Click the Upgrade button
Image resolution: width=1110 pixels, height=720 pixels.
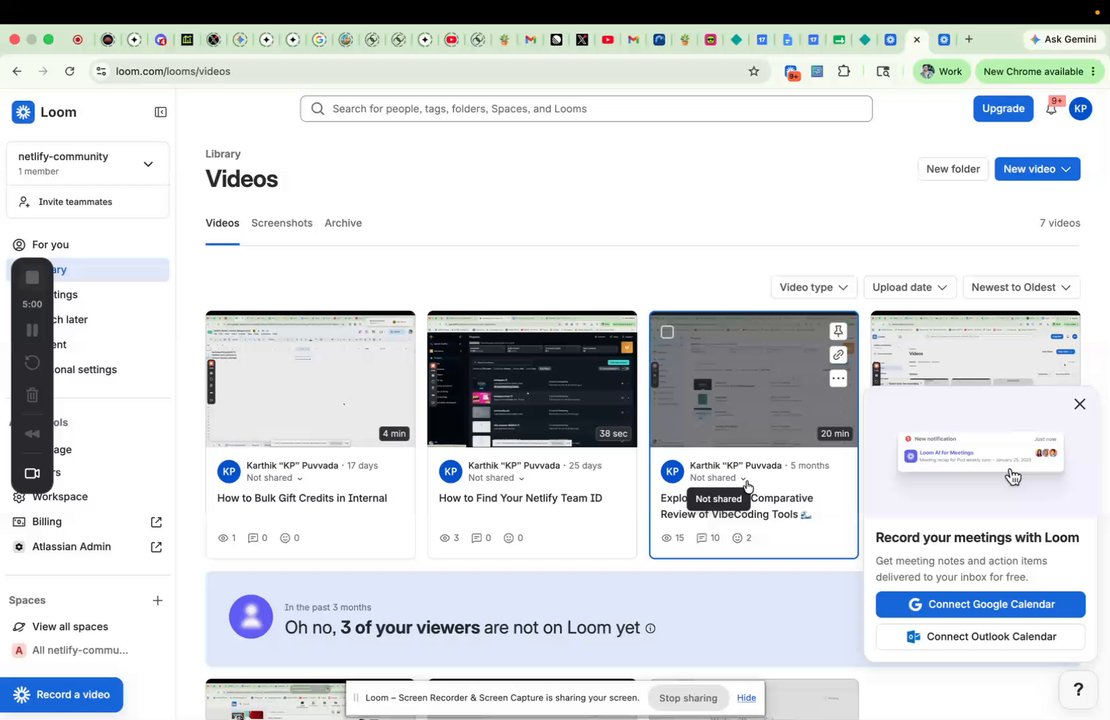(1003, 108)
